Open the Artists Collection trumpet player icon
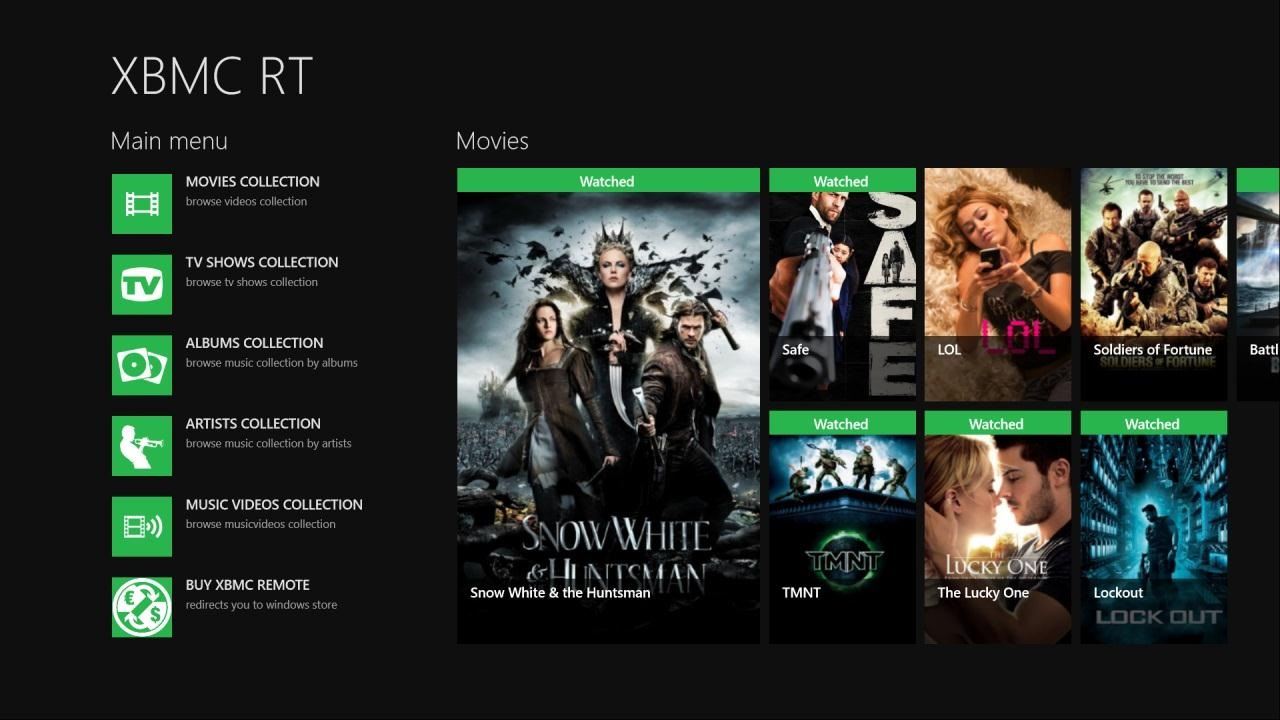 (142, 446)
